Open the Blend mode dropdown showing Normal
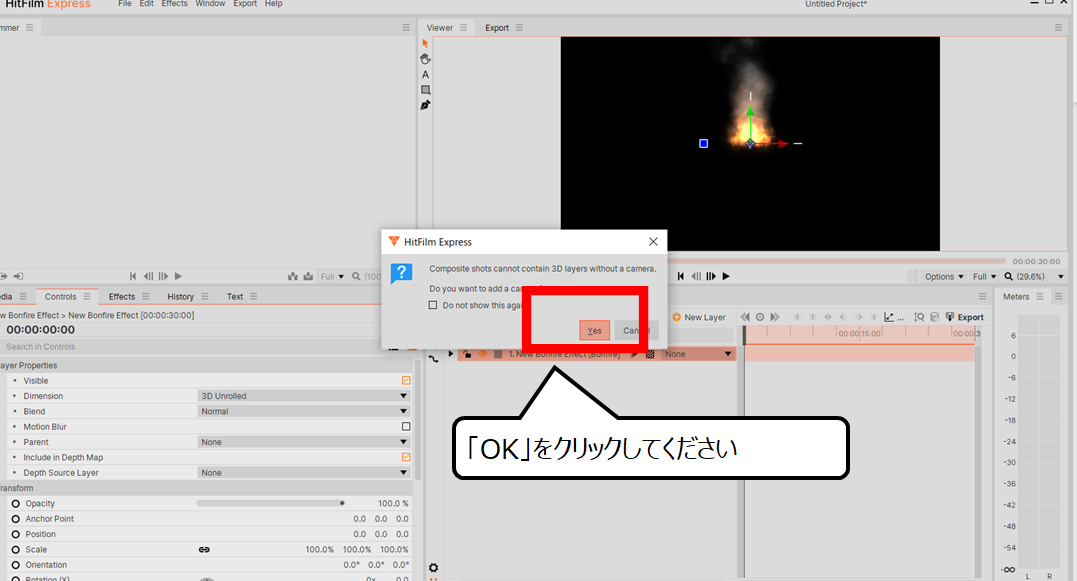 pyautogui.click(x=304, y=411)
